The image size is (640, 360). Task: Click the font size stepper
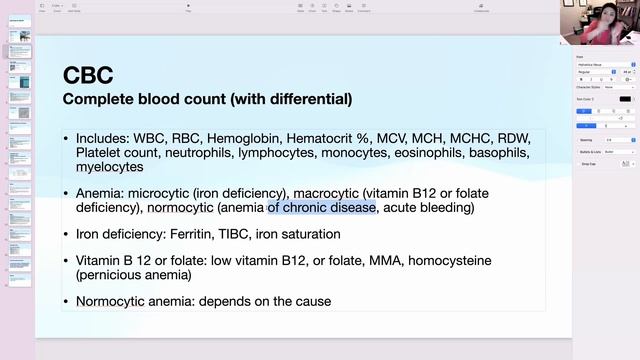click(634, 72)
